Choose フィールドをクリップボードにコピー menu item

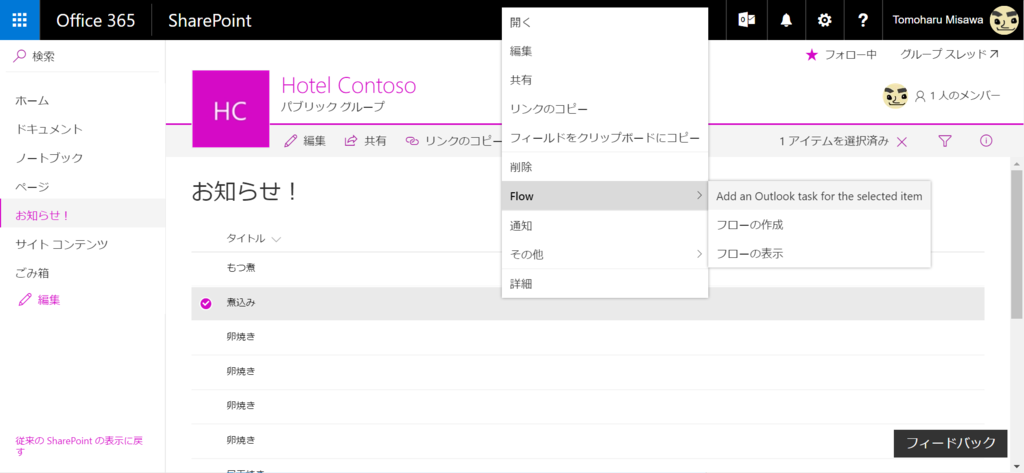click(x=605, y=138)
